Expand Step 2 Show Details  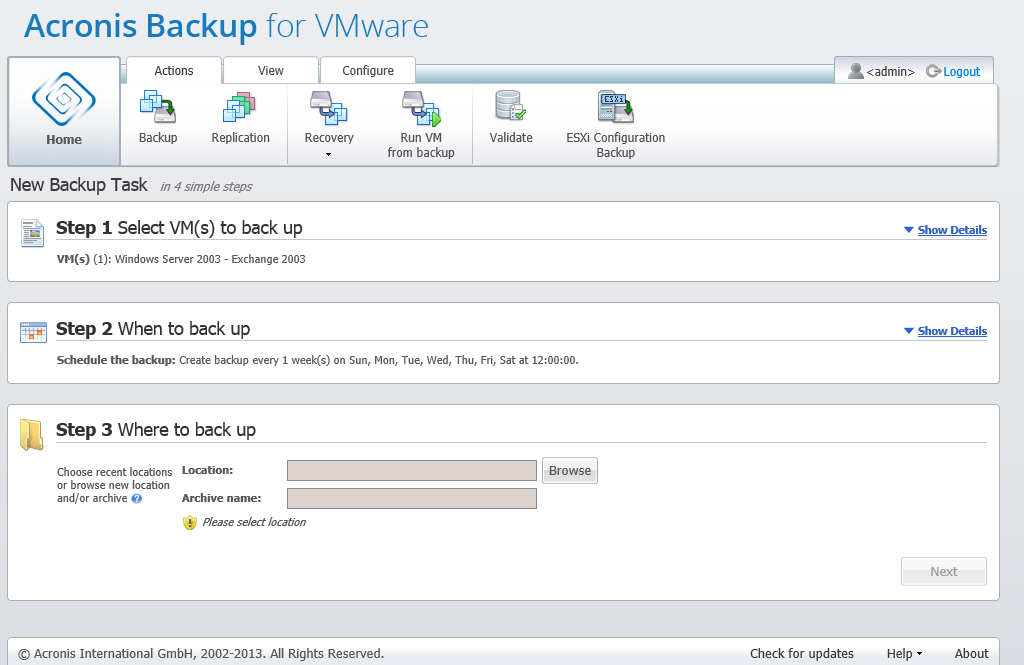pyautogui.click(x=951, y=331)
